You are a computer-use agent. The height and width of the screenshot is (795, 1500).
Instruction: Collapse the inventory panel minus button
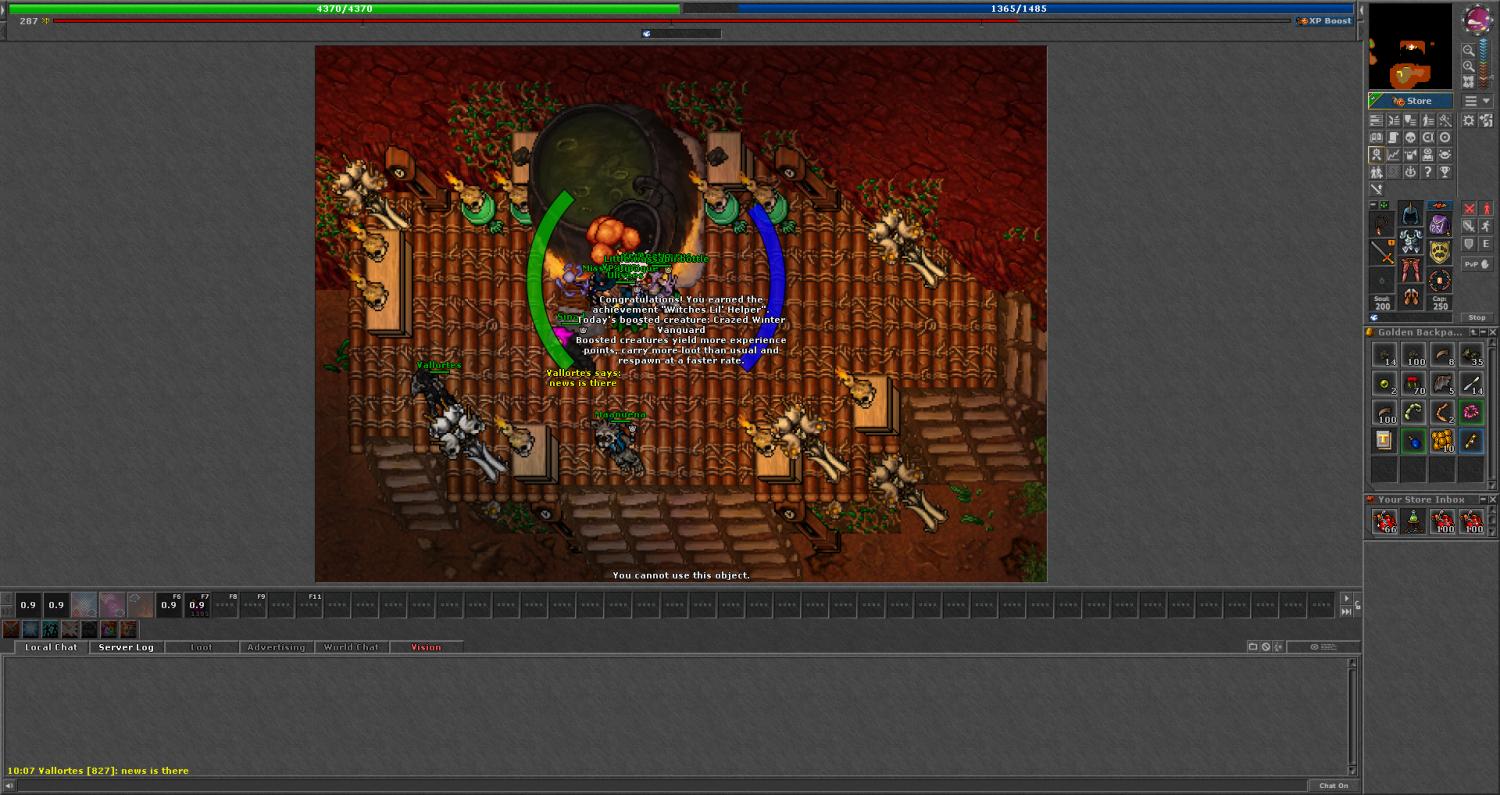coord(1373,204)
